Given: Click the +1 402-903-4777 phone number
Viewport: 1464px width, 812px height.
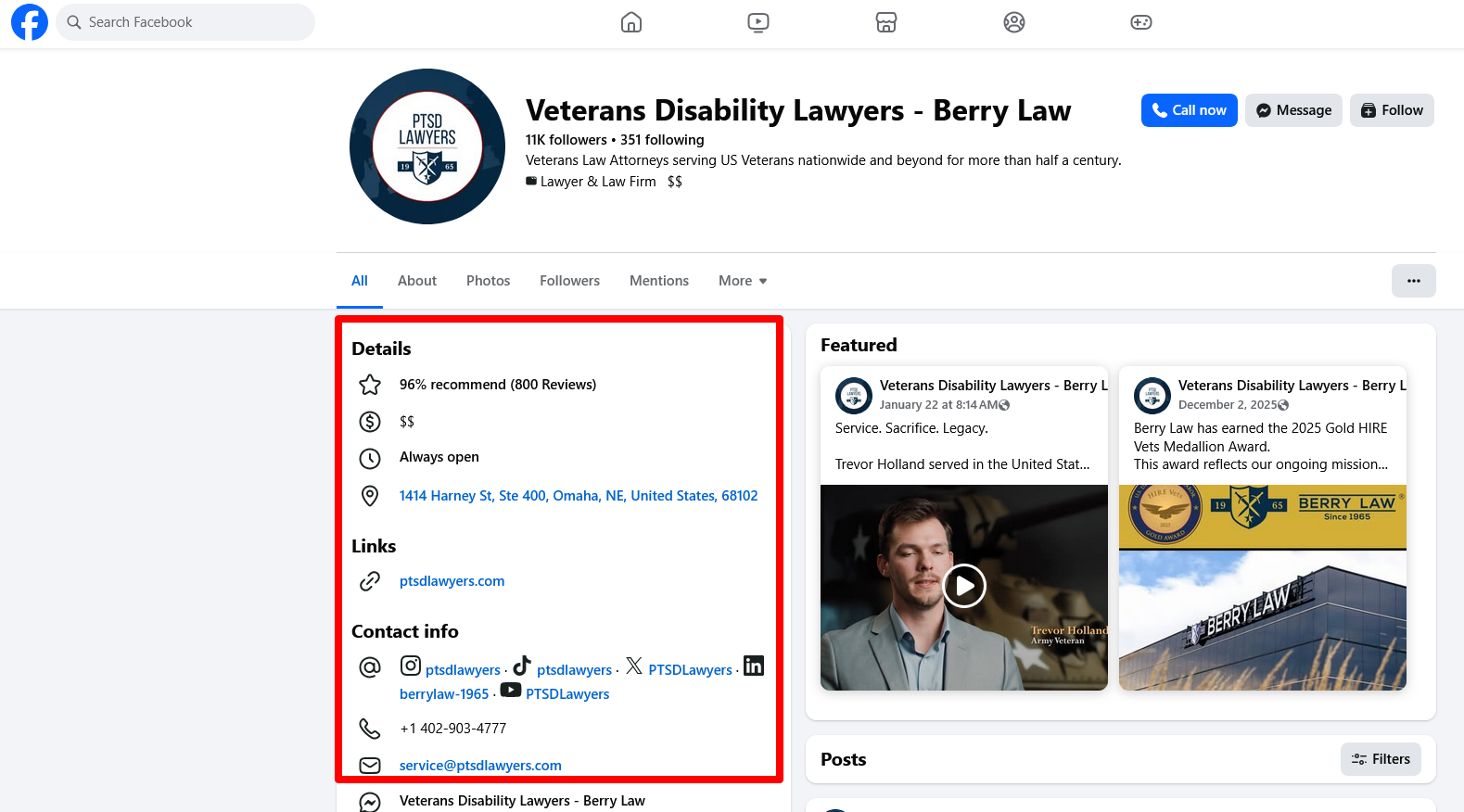Looking at the screenshot, I should (453, 729).
